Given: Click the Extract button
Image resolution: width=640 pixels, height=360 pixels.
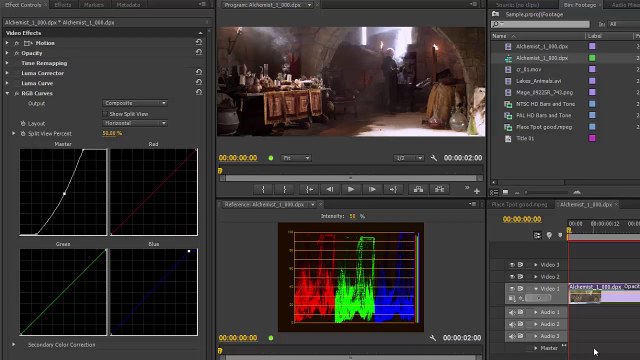Looking at the screenshot, I should tap(439, 189).
